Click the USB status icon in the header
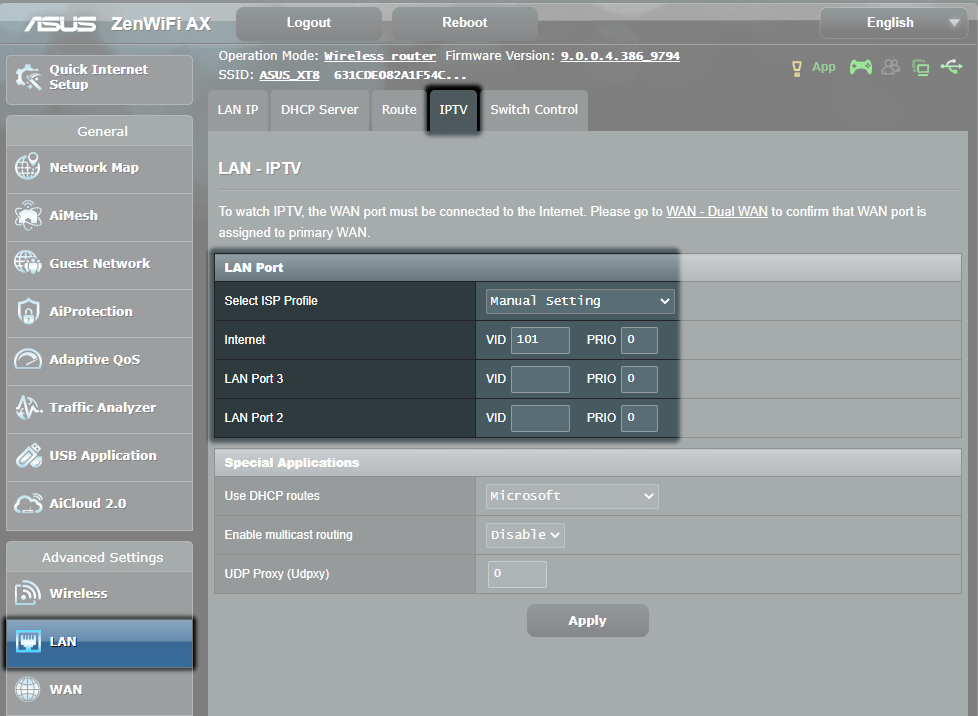The width and height of the screenshot is (978, 716). point(950,67)
